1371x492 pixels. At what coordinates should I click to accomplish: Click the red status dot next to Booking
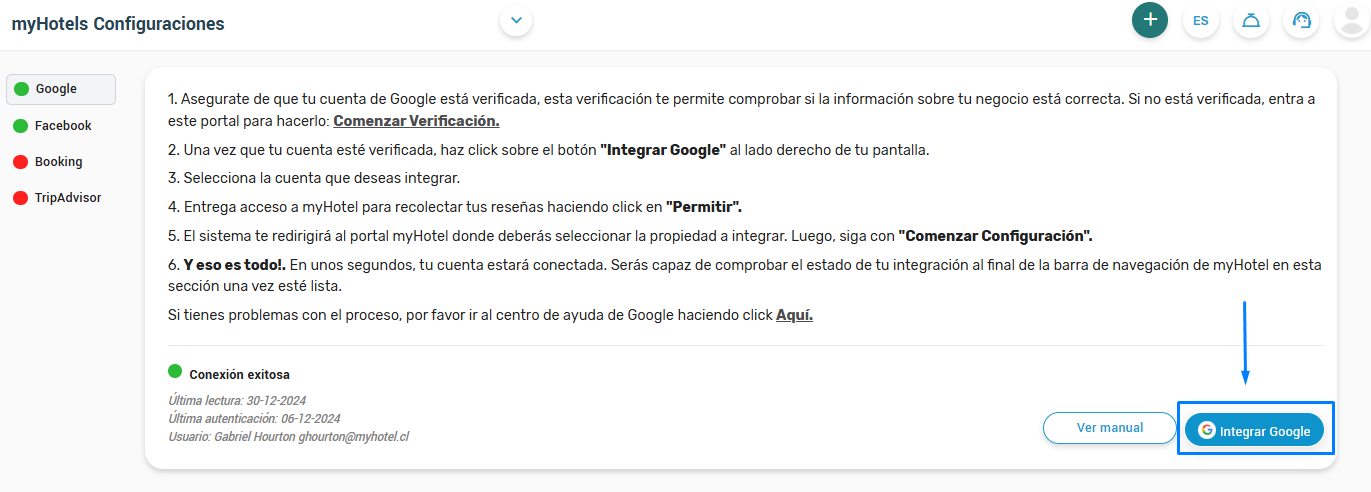[20, 162]
